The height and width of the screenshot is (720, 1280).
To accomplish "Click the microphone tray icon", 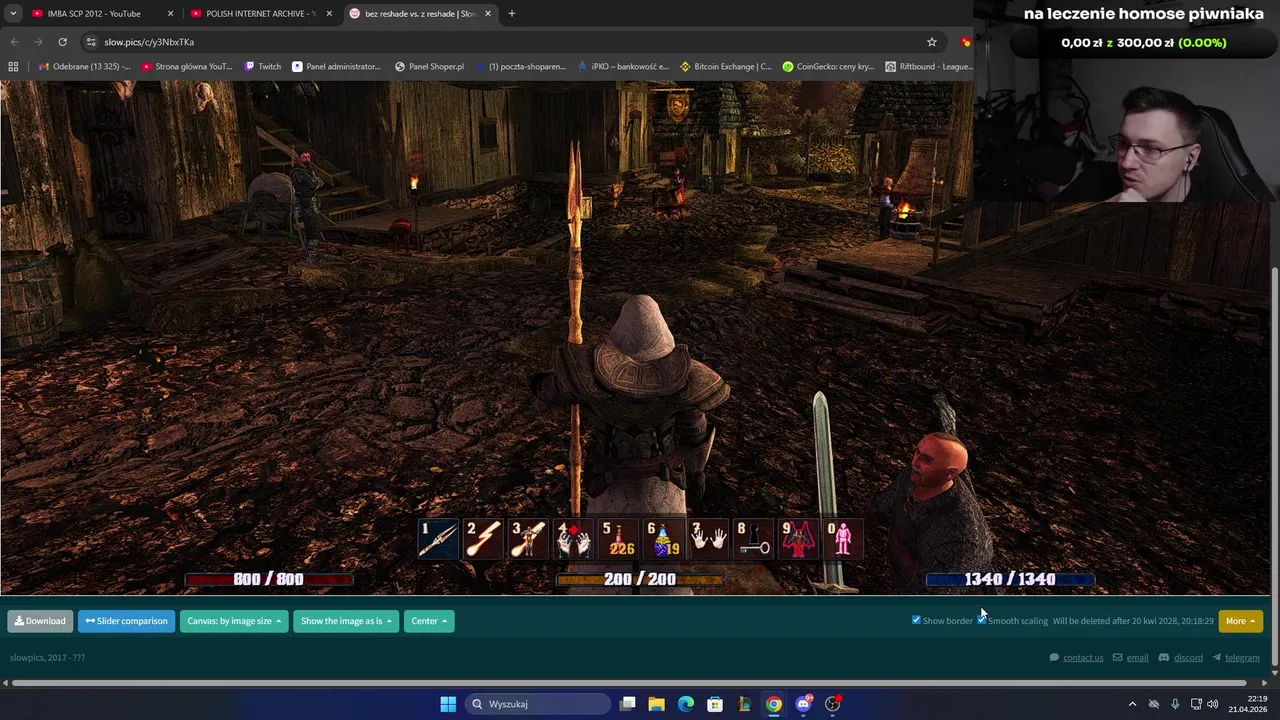I will [x=1175, y=704].
